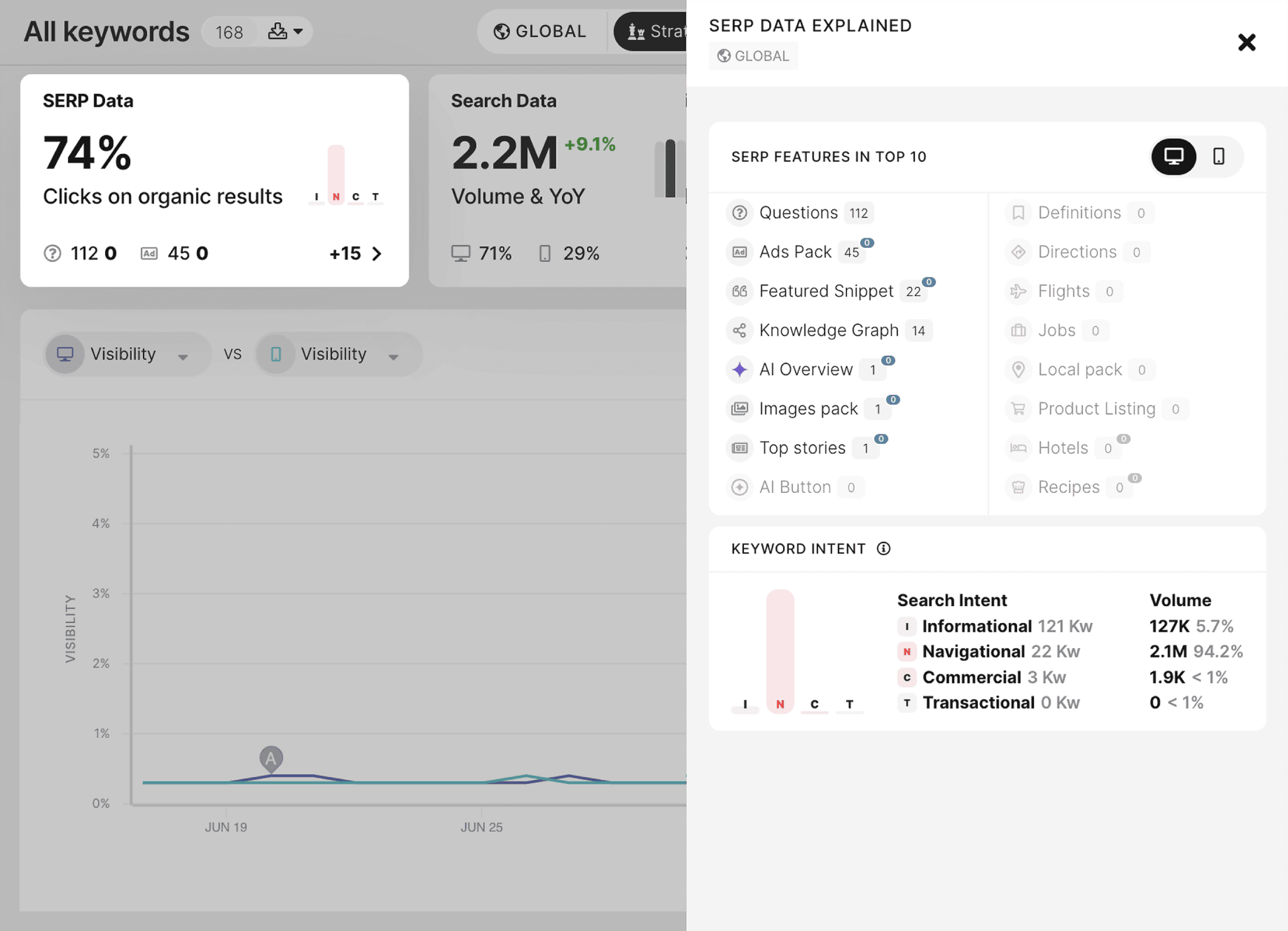Click annotation marker A on chart
The height and width of the screenshot is (931, 1288).
click(x=271, y=759)
